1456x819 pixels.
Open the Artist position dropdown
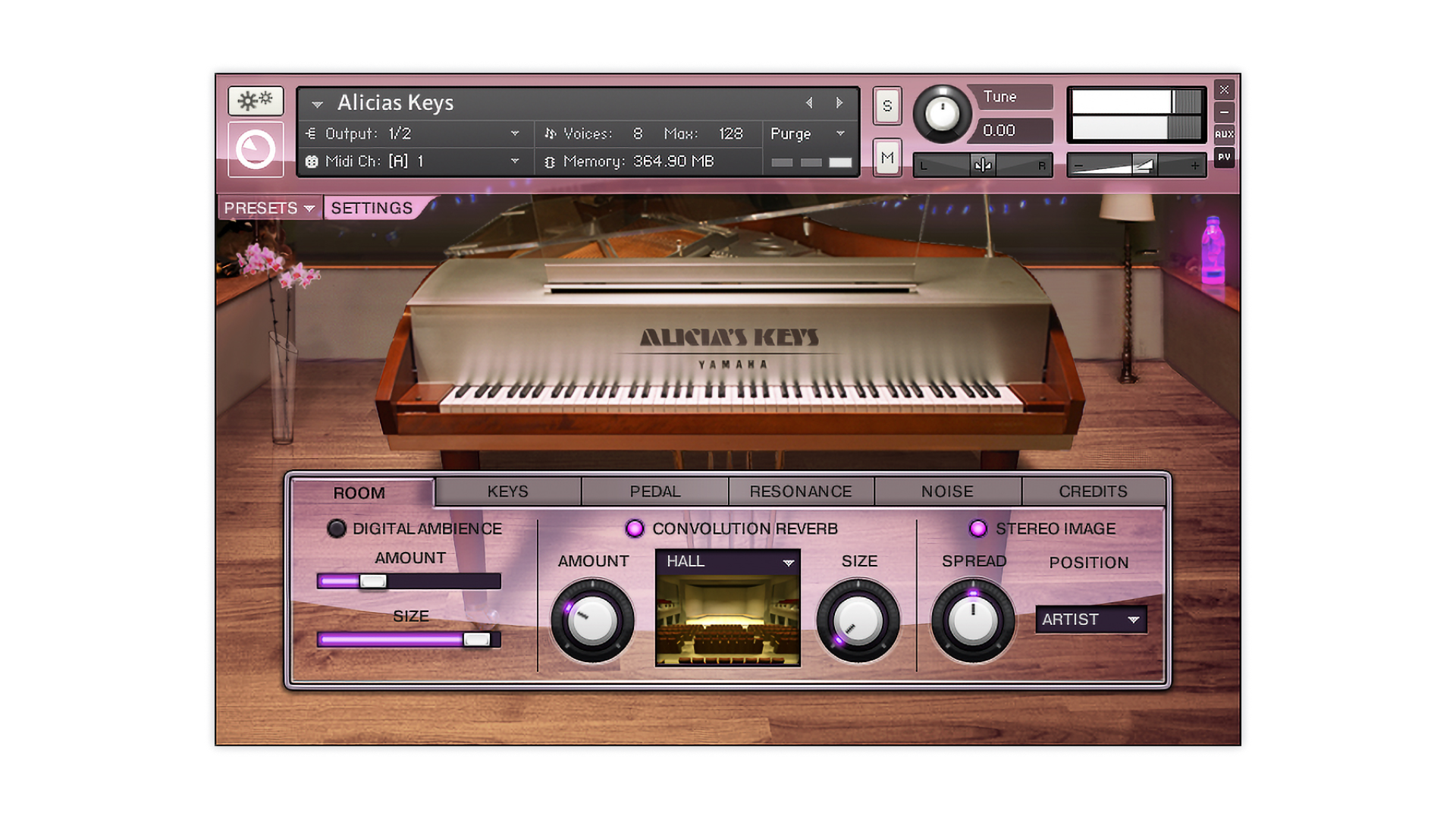pyautogui.click(x=1090, y=620)
